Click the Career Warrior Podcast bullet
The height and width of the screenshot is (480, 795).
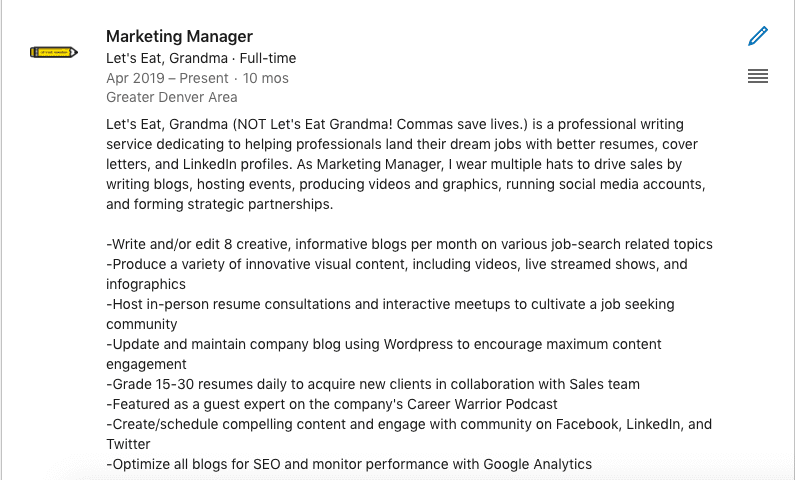coord(332,404)
